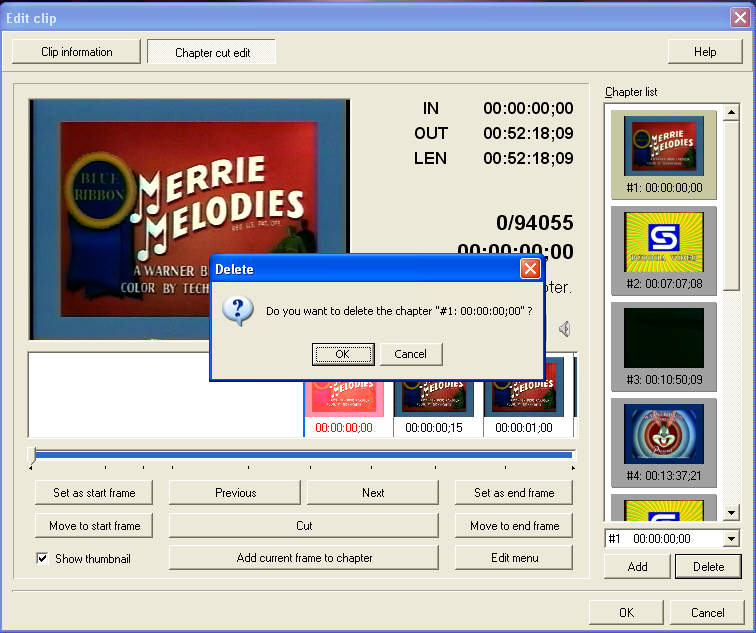Click Move to end frame

click(514, 525)
